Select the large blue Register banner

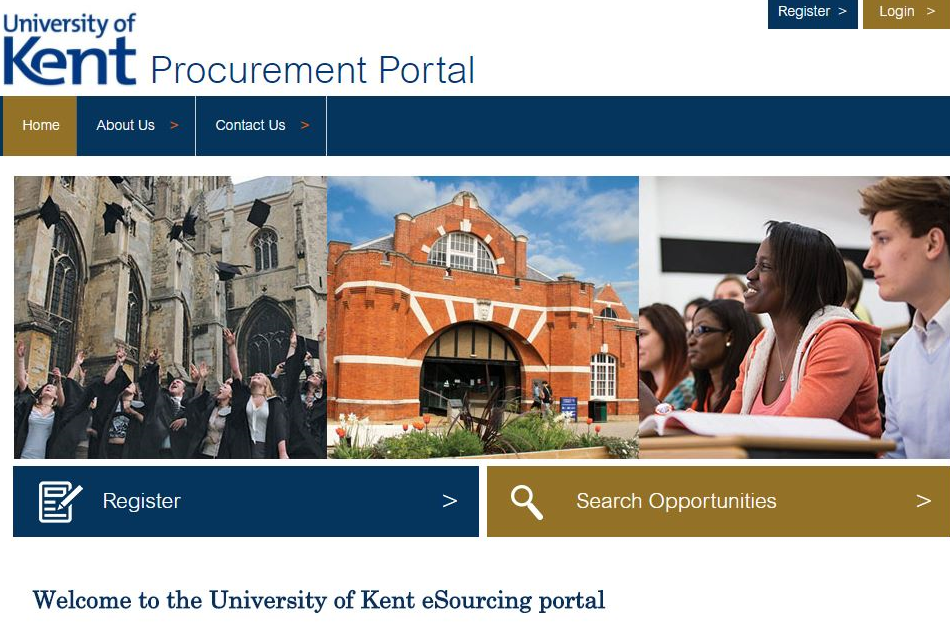[x=246, y=501]
